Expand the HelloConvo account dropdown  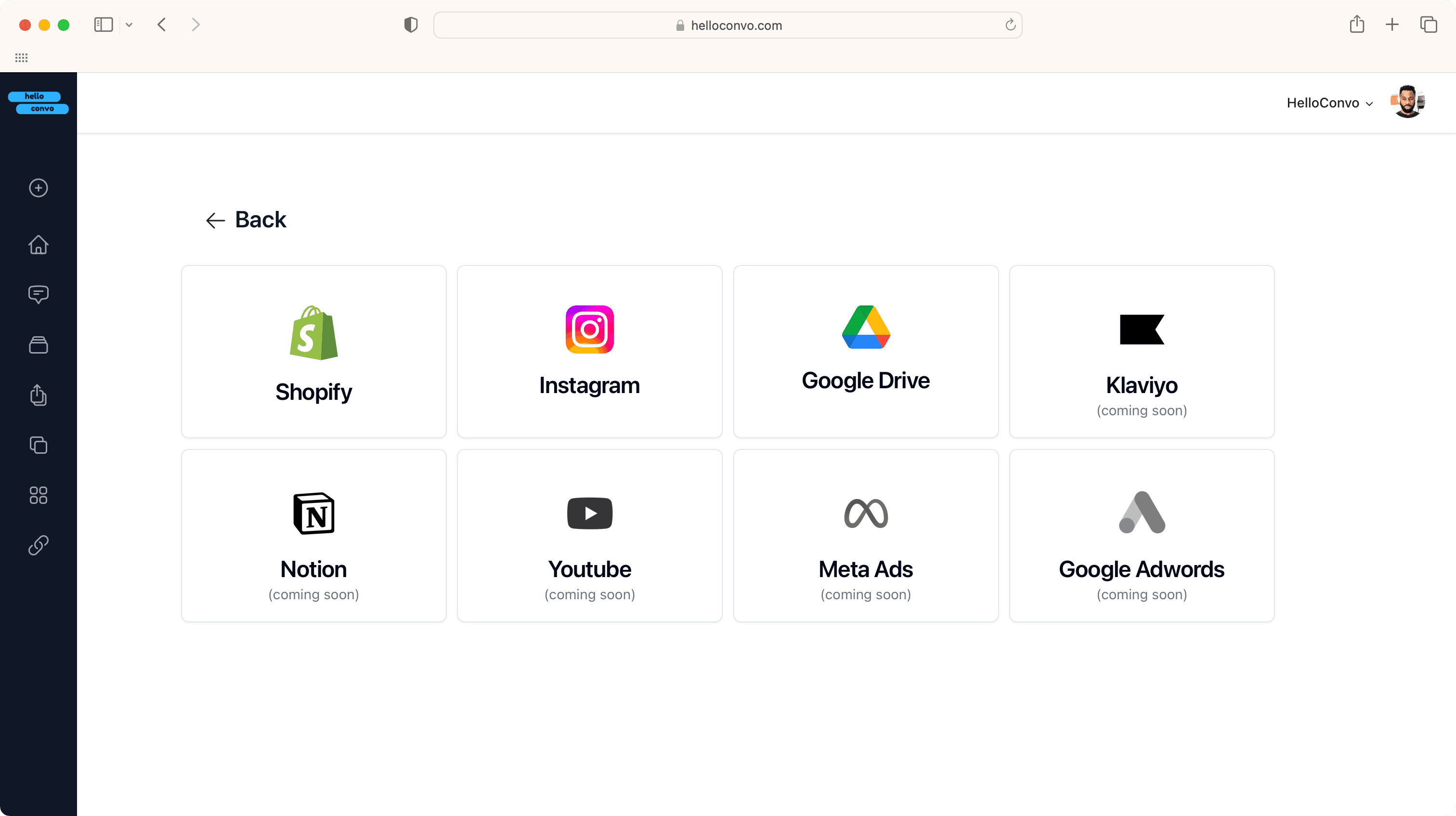tap(1329, 103)
